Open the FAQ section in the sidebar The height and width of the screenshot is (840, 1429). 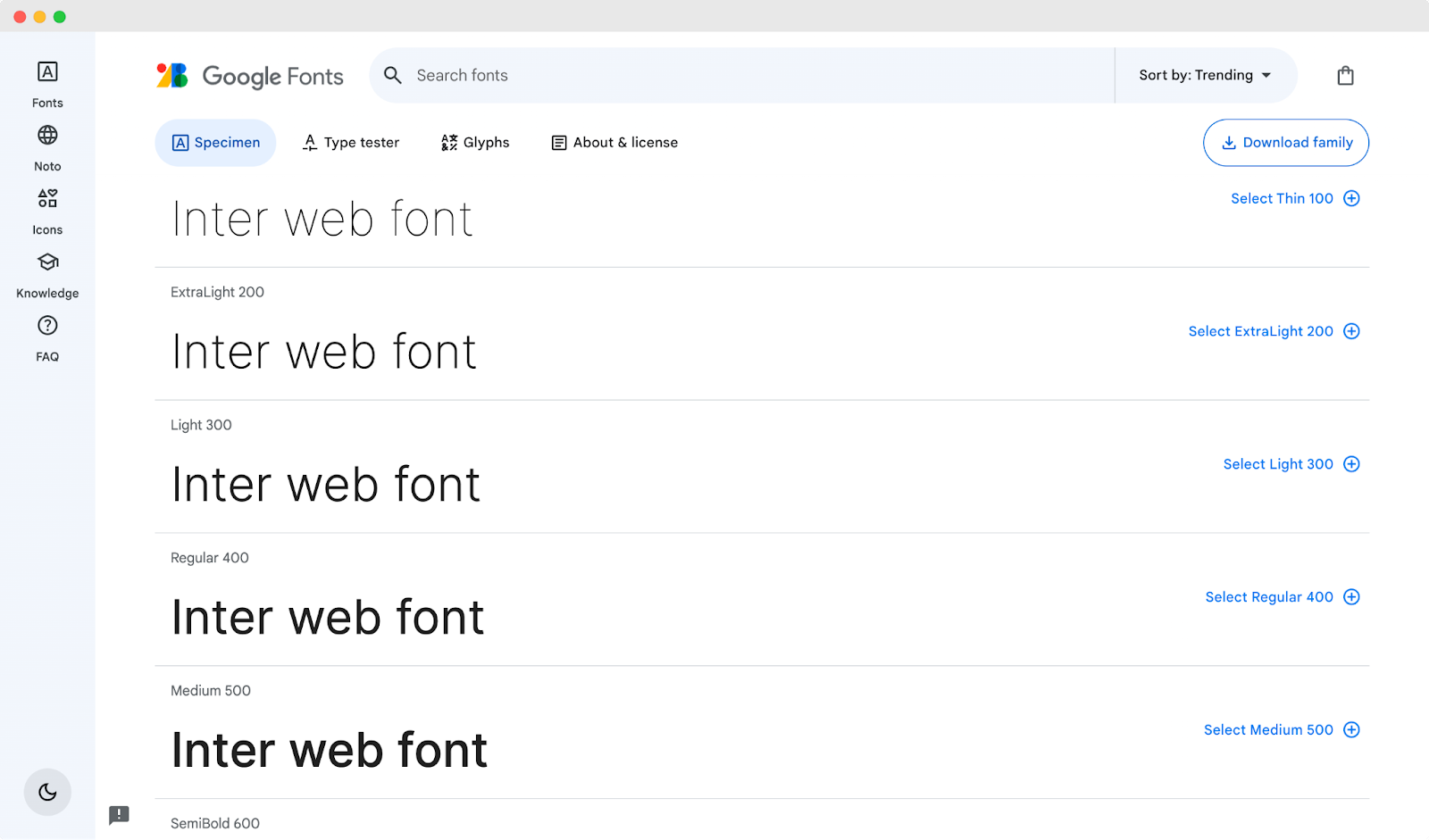coord(46,337)
